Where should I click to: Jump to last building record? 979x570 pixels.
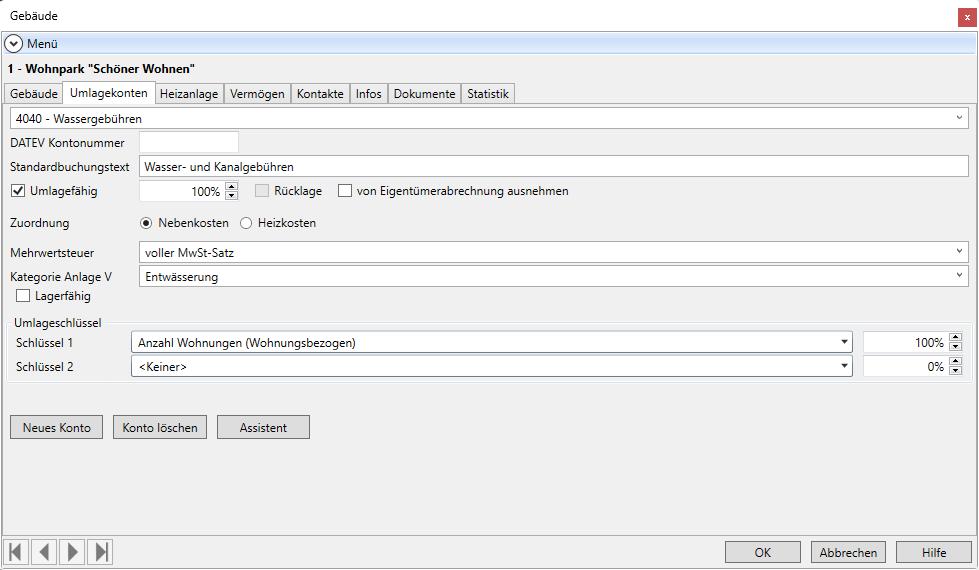[x=101, y=552]
